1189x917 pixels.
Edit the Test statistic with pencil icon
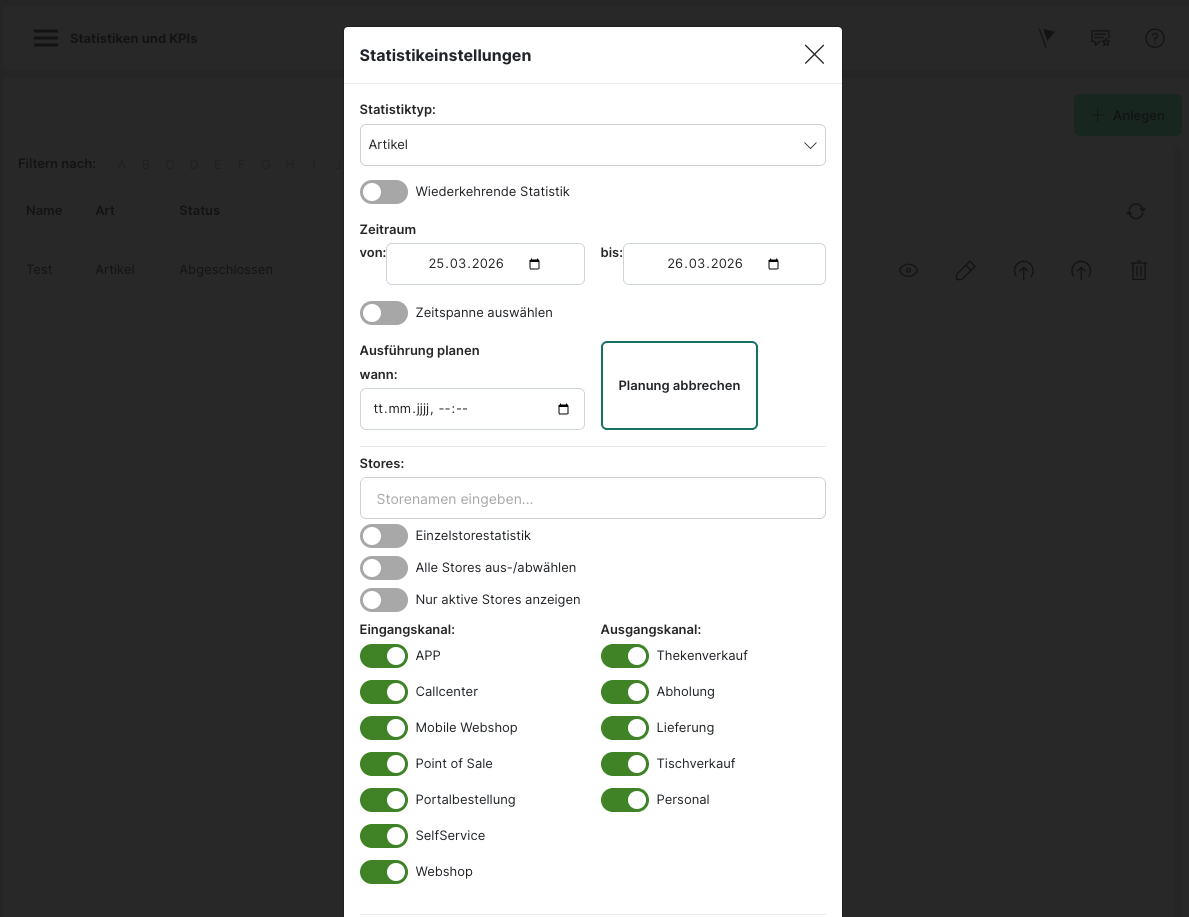click(x=965, y=270)
